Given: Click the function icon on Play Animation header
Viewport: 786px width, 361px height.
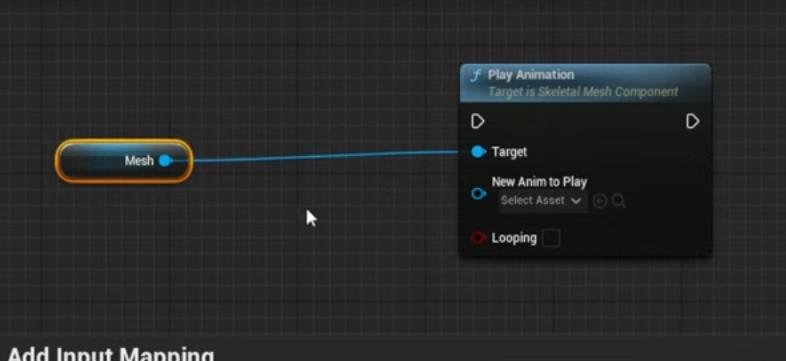Looking at the screenshot, I should point(475,75).
